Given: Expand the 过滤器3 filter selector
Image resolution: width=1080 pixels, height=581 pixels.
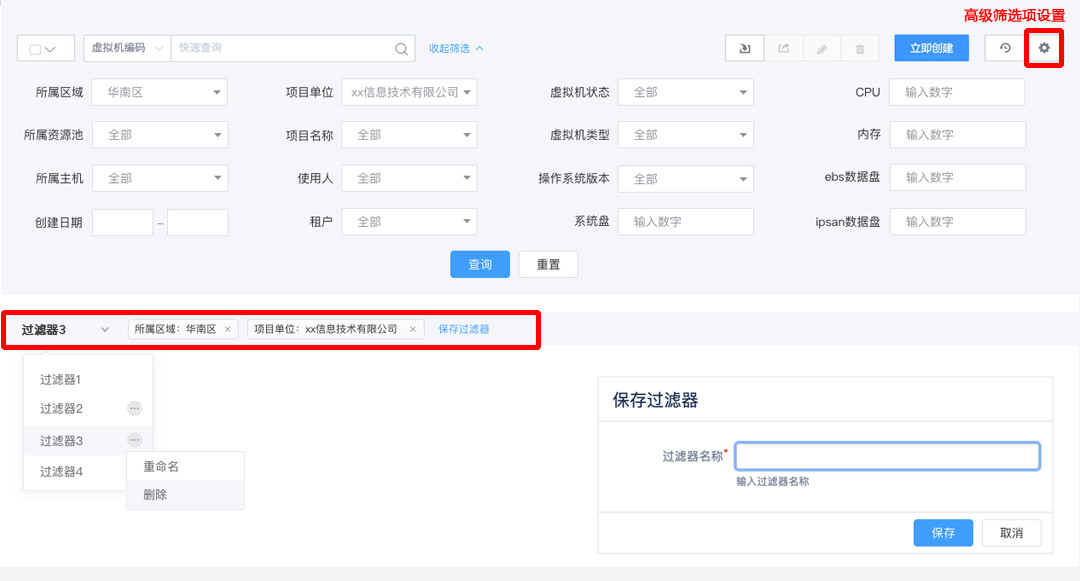Looking at the screenshot, I should pyautogui.click(x=104, y=329).
